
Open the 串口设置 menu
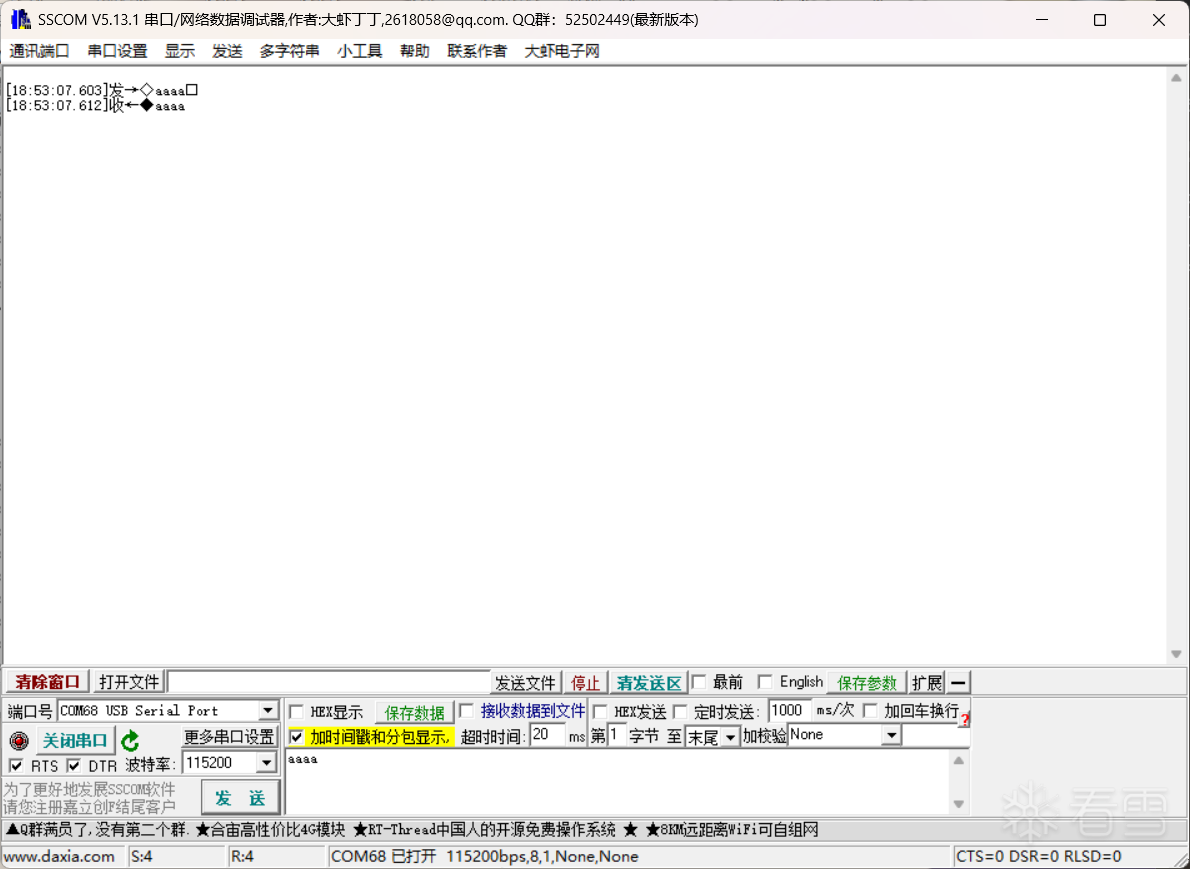(117, 51)
